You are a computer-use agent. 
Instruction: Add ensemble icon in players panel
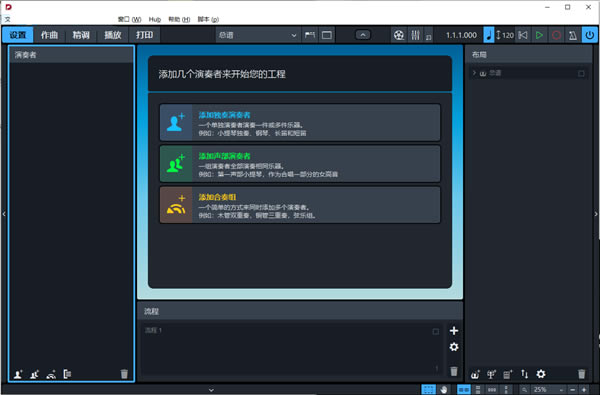pos(51,374)
